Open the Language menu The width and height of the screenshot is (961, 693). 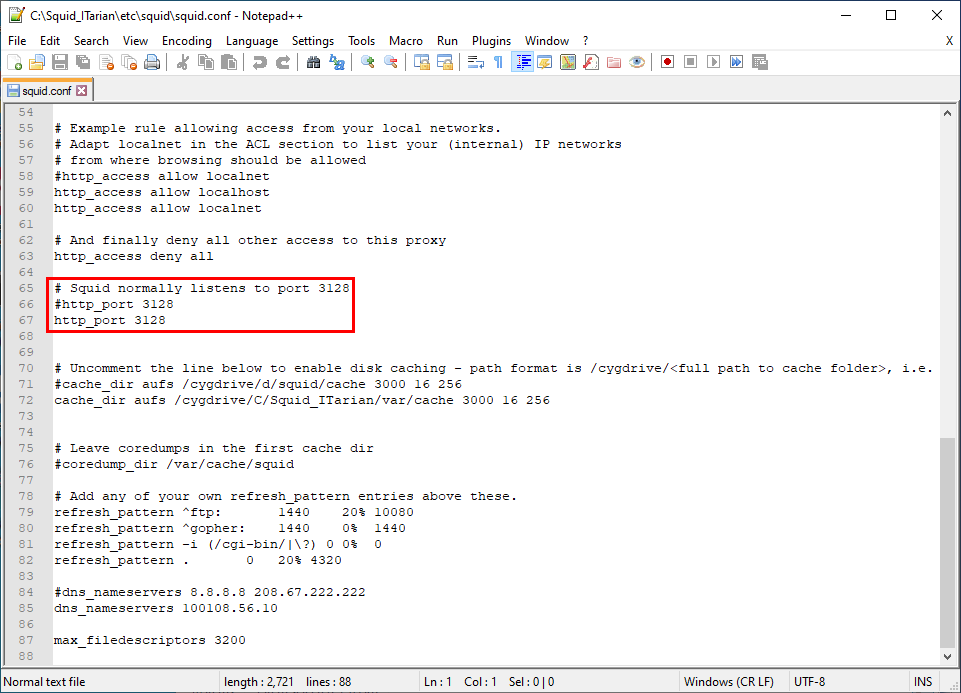252,40
